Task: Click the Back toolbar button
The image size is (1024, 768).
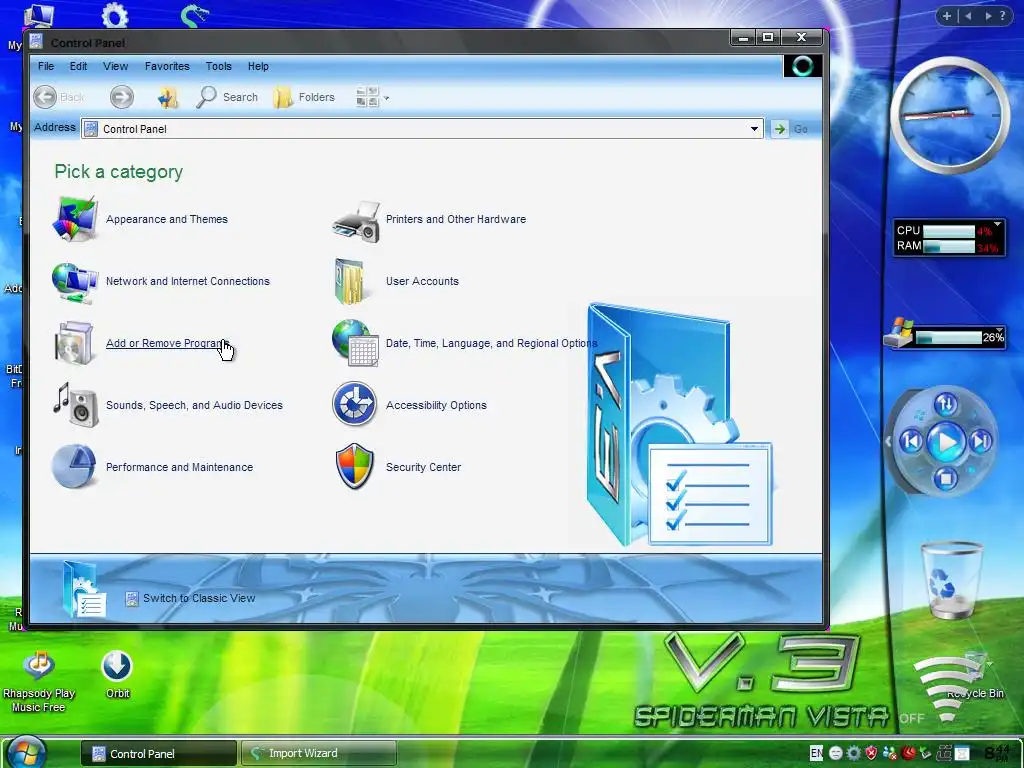Action: 59,97
